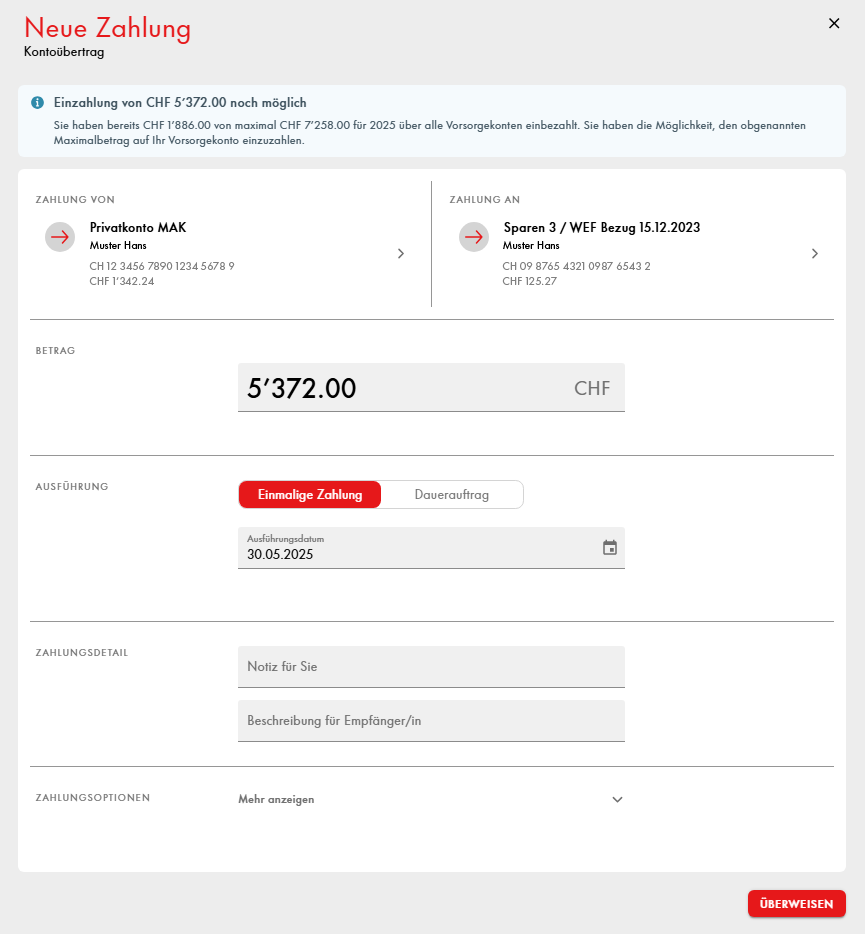Focus the amount field showing 5'372.00
Image resolution: width=865 pixels, height=934 pixels.
[x=431, y=388]
